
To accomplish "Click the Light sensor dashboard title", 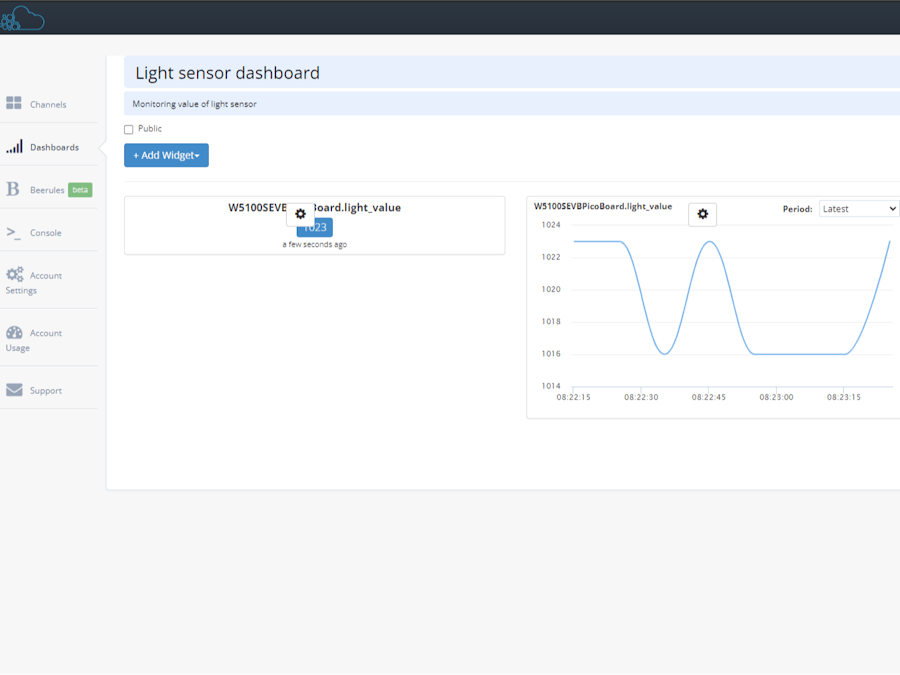I will click(228, 73).
